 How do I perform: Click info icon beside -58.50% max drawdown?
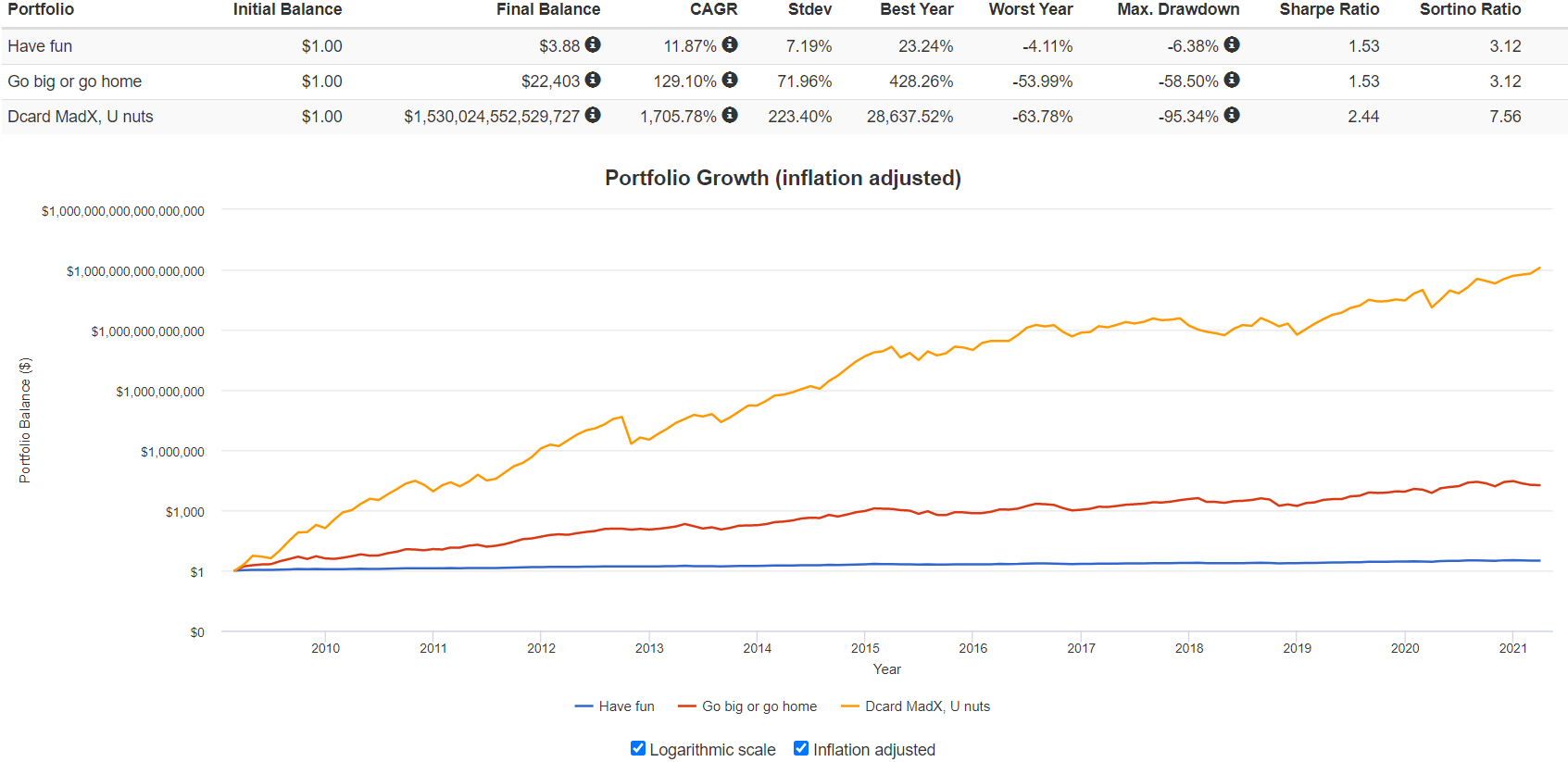pos(1232,80)
